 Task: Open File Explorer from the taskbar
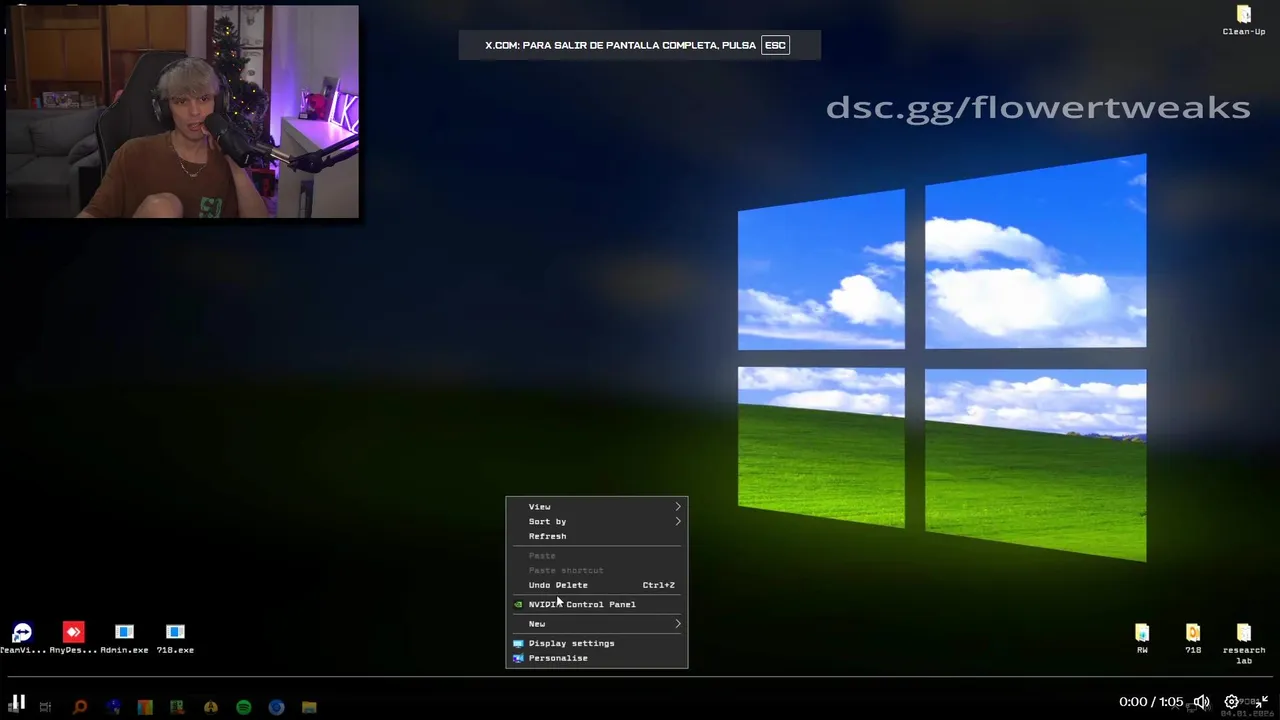coord(309,707)
